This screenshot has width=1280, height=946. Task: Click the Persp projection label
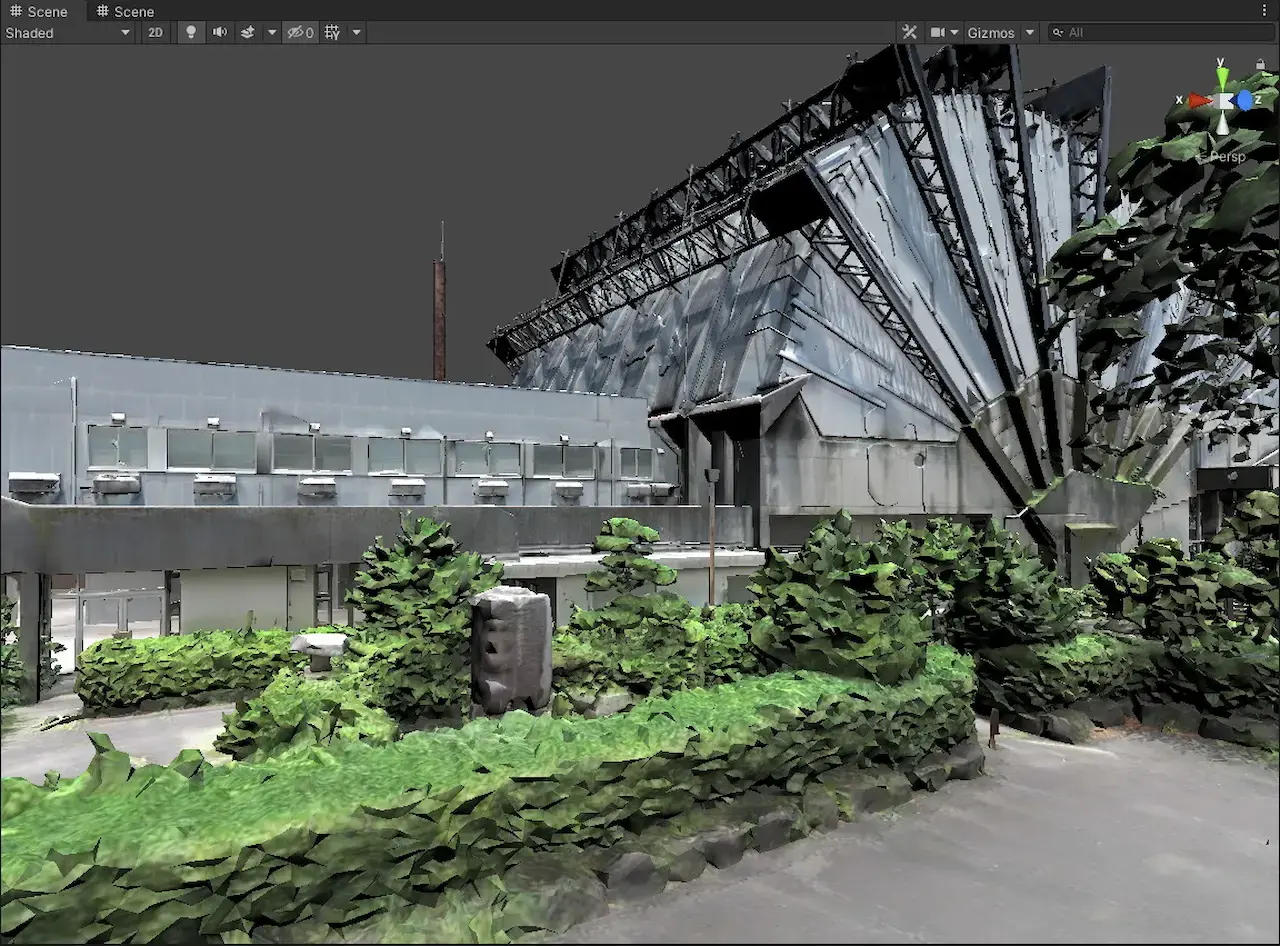[1228, 157]
